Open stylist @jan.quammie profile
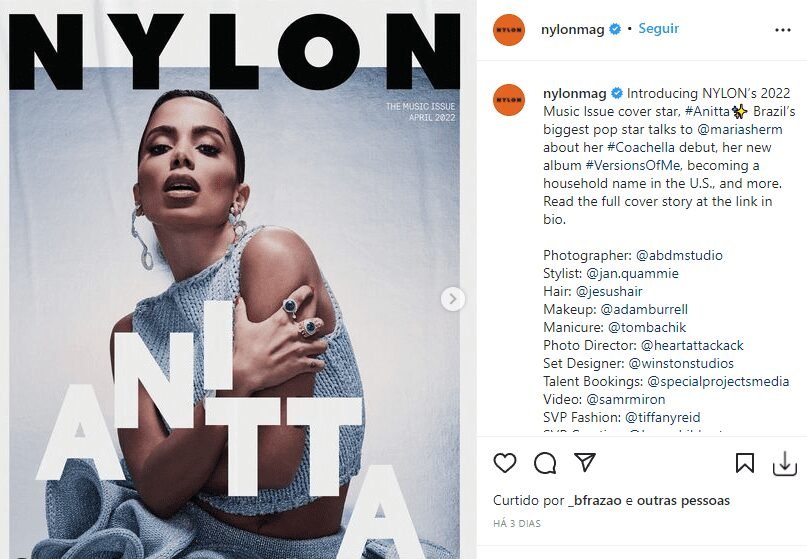The height and width of the screenshot is (559, 807). (x=633, y=274)
